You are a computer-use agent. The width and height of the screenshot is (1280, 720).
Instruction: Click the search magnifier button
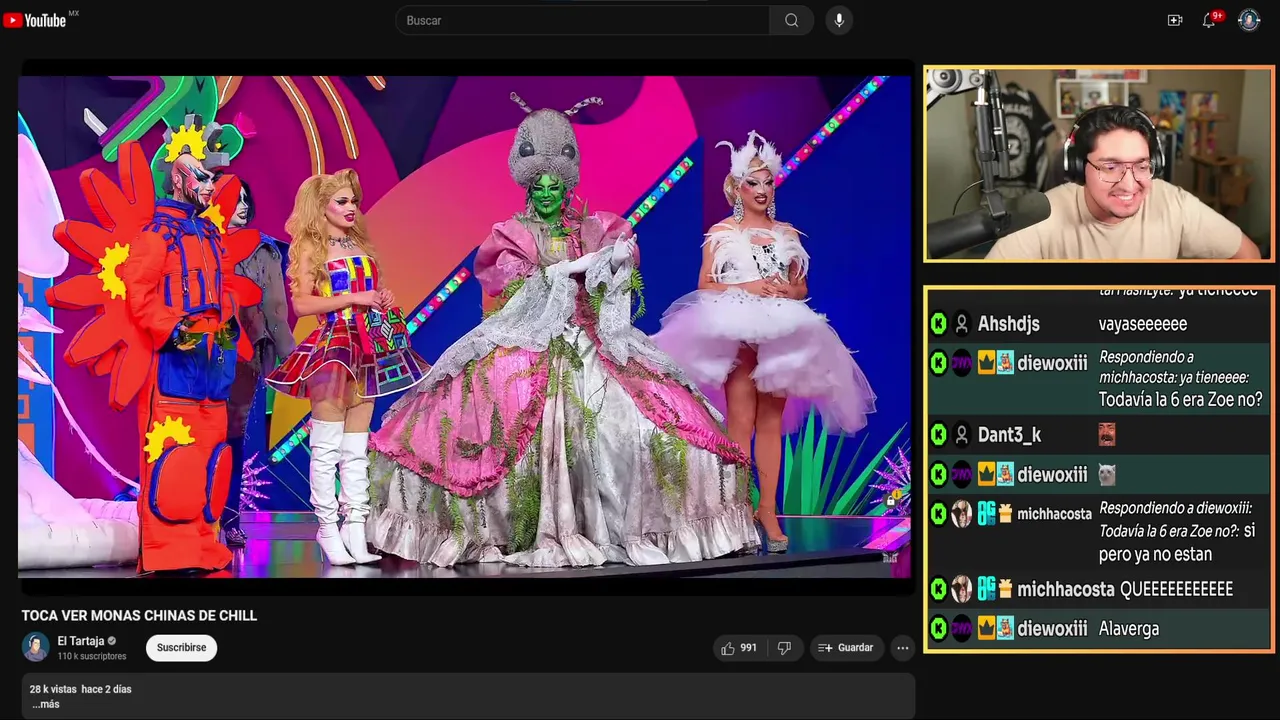791,20
